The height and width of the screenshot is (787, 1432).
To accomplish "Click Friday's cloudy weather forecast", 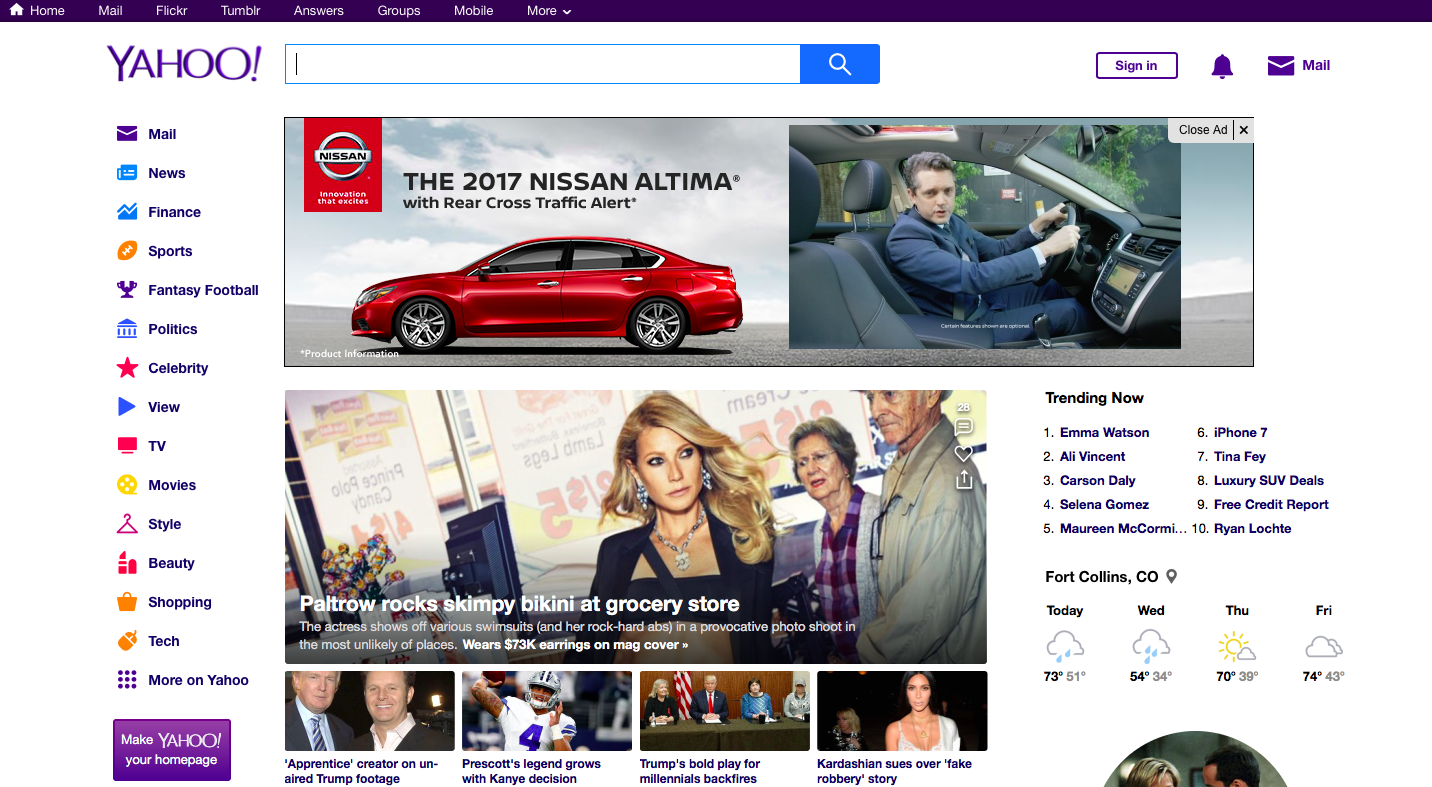I will tap(1324, 643).
